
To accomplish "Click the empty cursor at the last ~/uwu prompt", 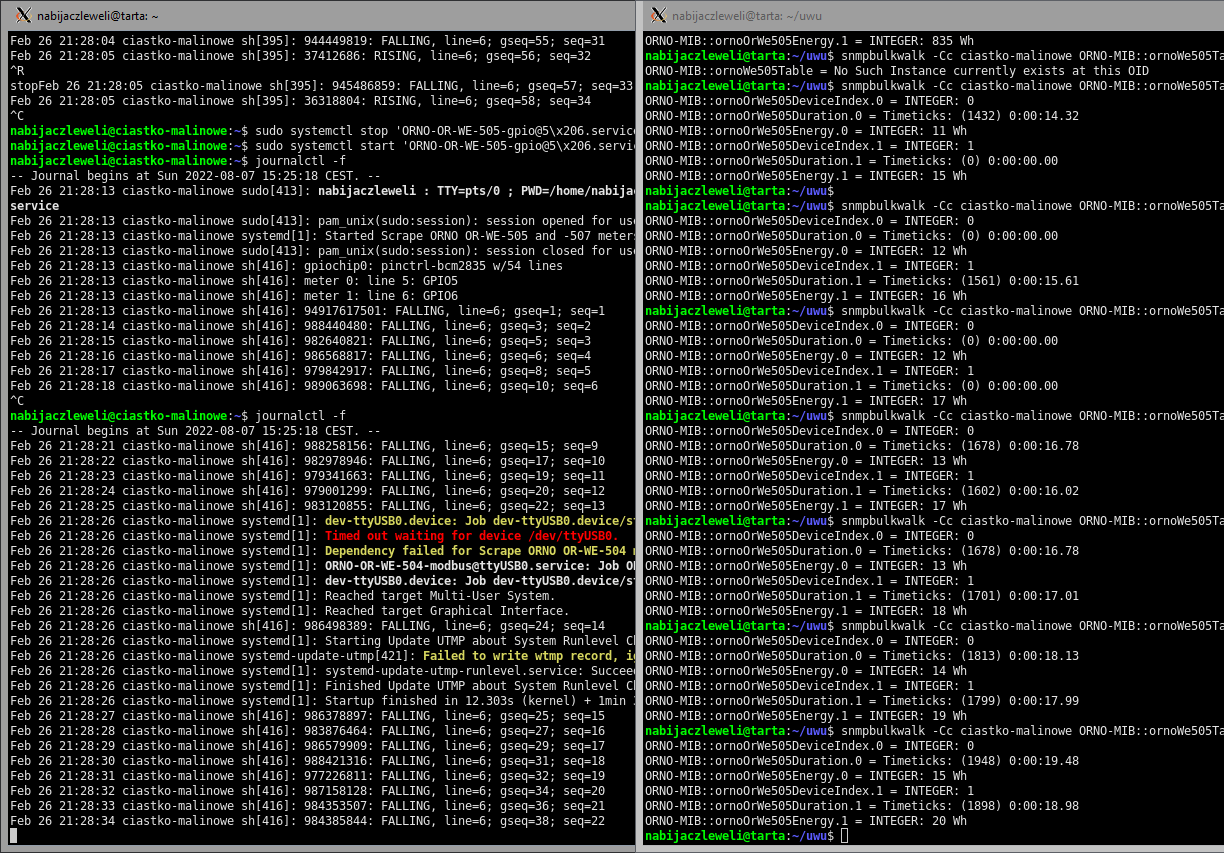I will point(845,836).
